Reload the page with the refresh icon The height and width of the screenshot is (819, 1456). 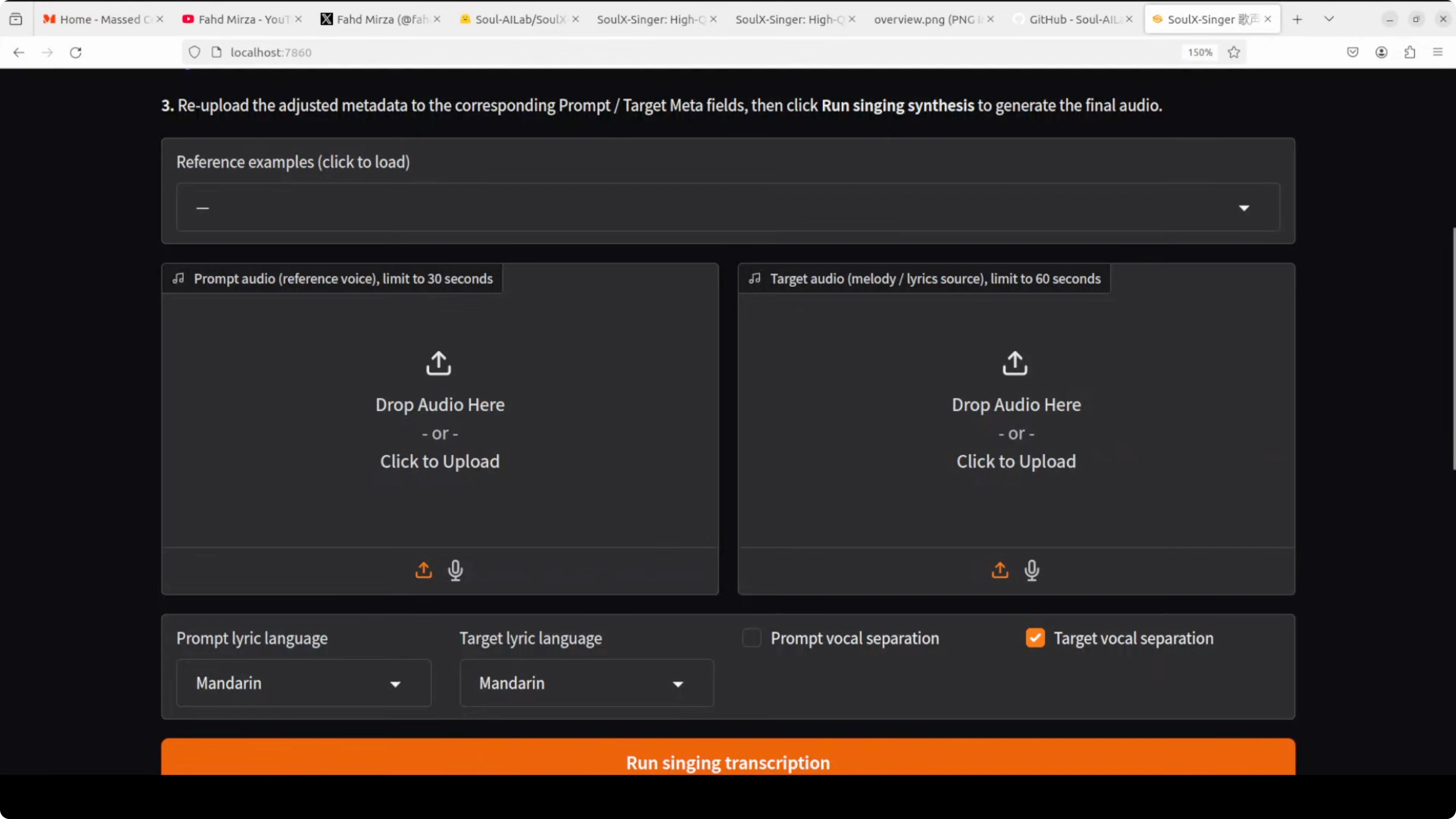tap(76, 53)
